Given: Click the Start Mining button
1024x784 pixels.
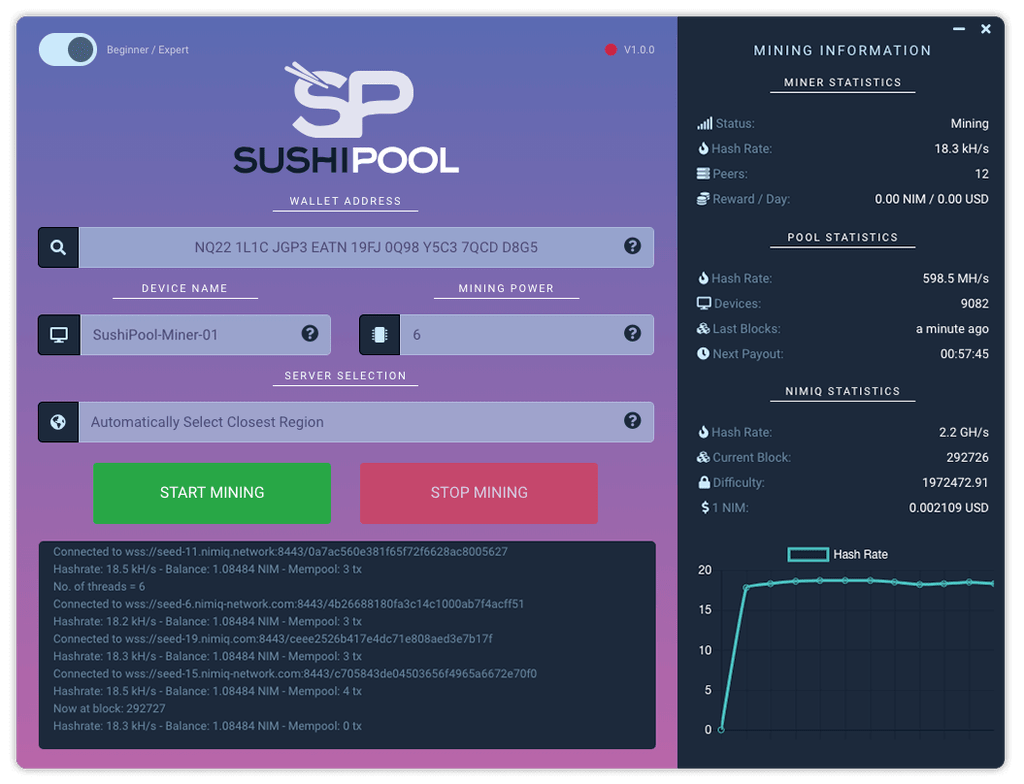Looking at the screenshot, I should (x=212, y=493).
